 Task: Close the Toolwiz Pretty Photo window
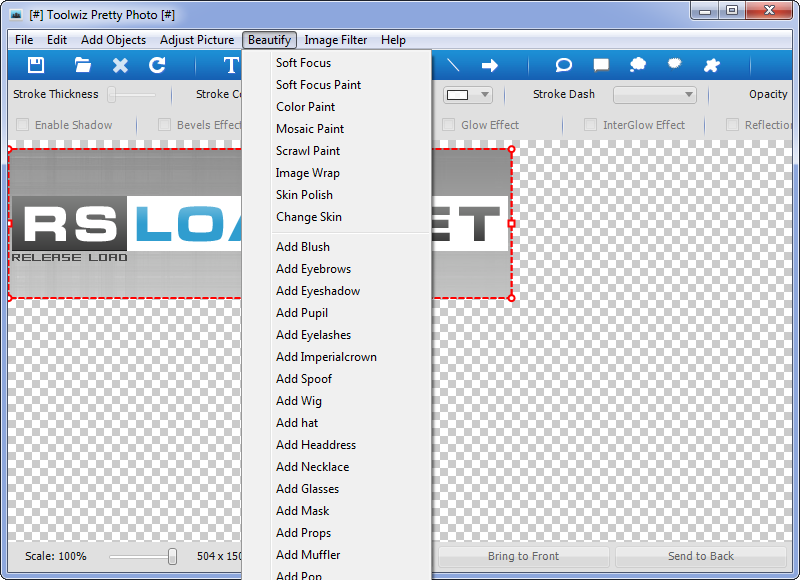point(770,11)
